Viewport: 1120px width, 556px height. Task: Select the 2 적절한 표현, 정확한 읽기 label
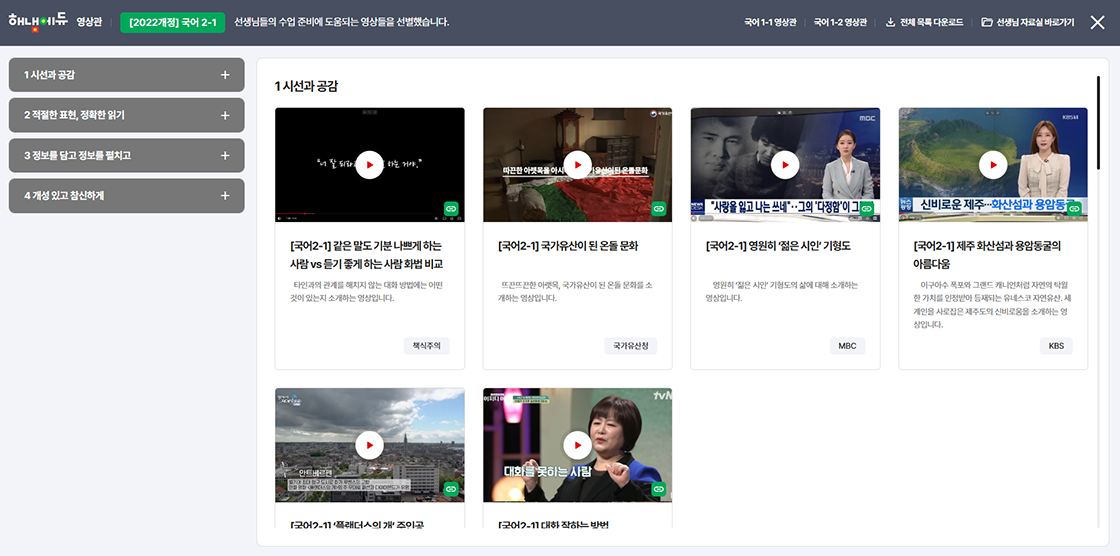74,115
